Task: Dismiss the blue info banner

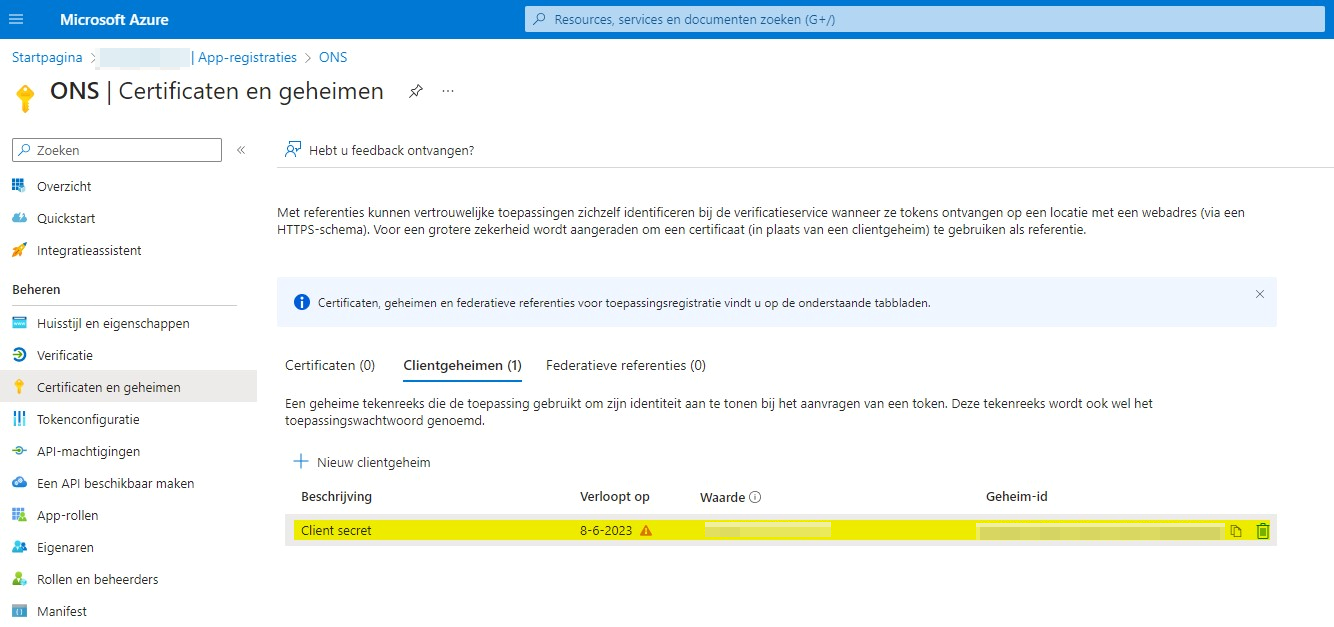Action: (1259, 294)
